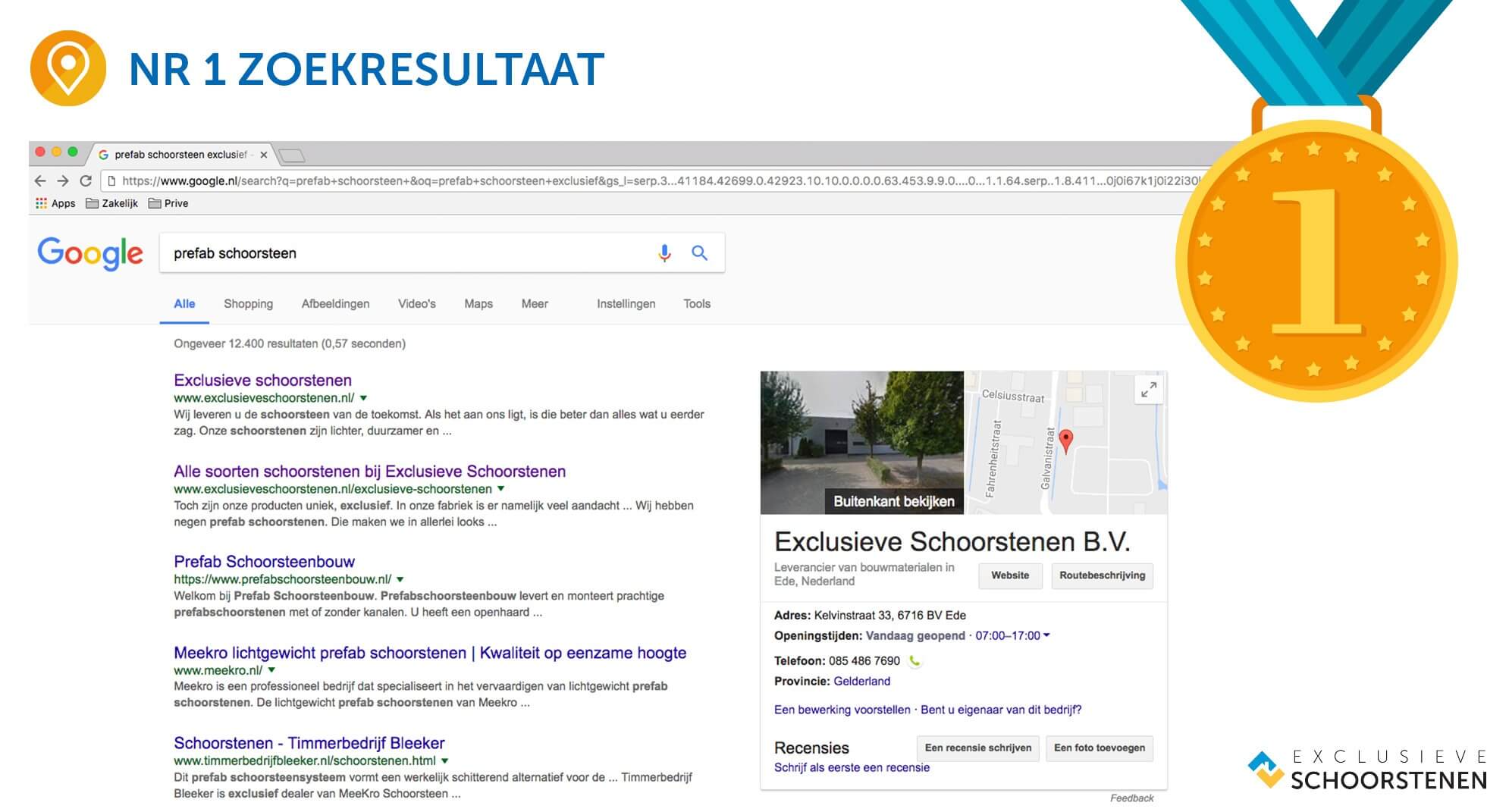The width and height of the screenshot is (1509, 812).
Task: Start voice search with microphone icon
Action: [664, 253]
